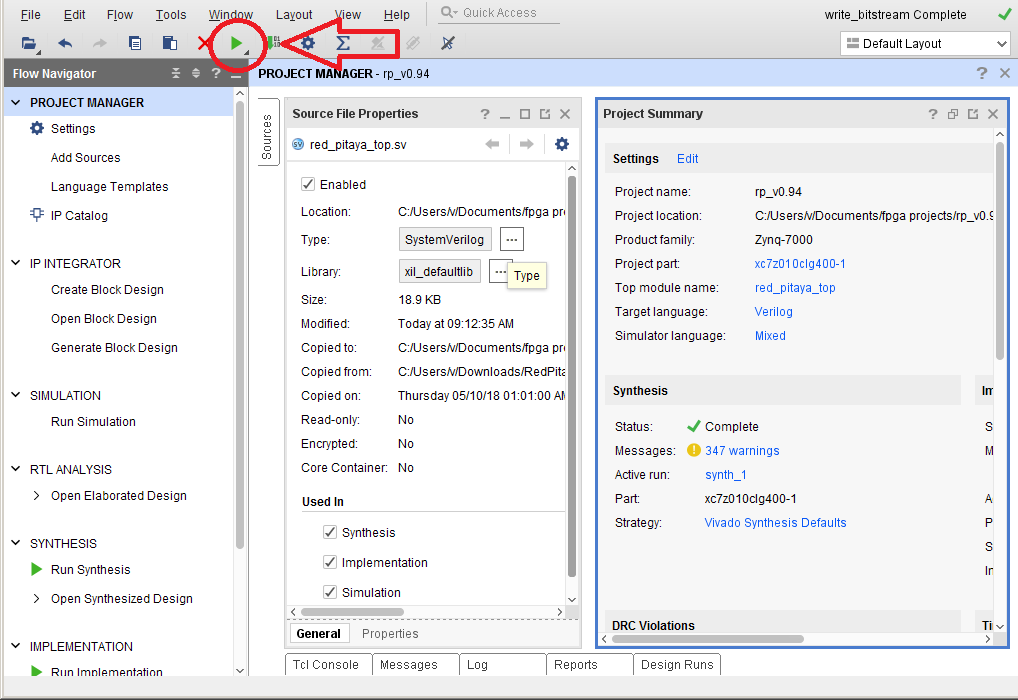Float the Project Summary panel
The width and height of the screenshot is (1018, 700).
973,114
